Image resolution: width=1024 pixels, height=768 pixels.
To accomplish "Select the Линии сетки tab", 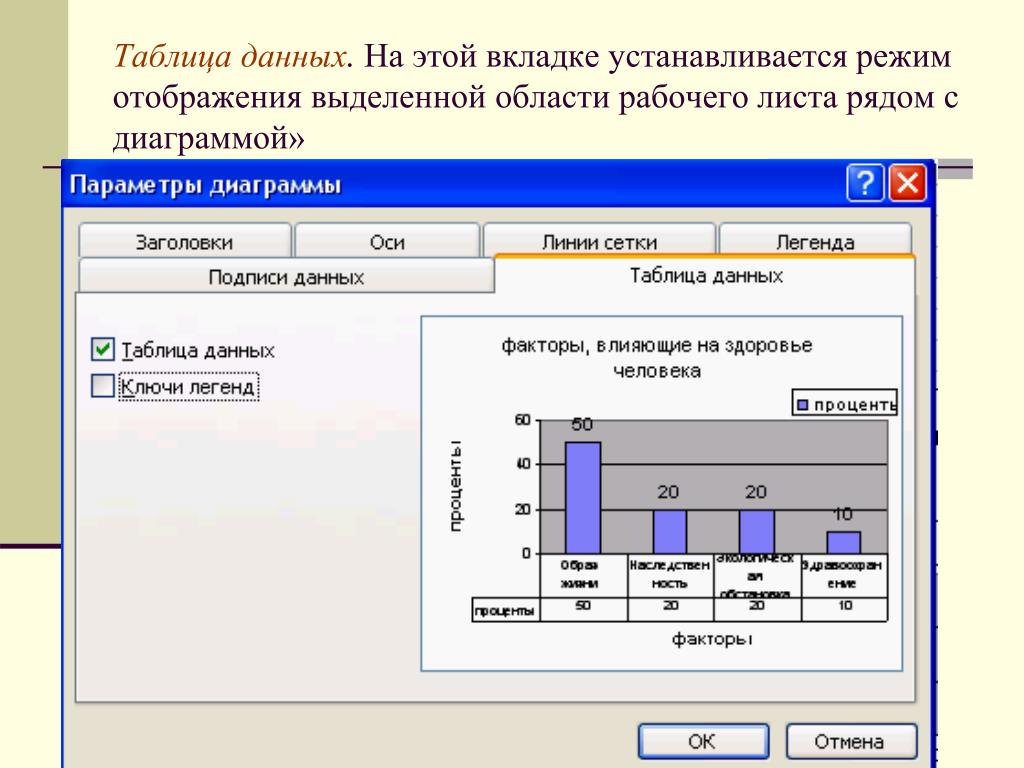I will tap(599, 242).
